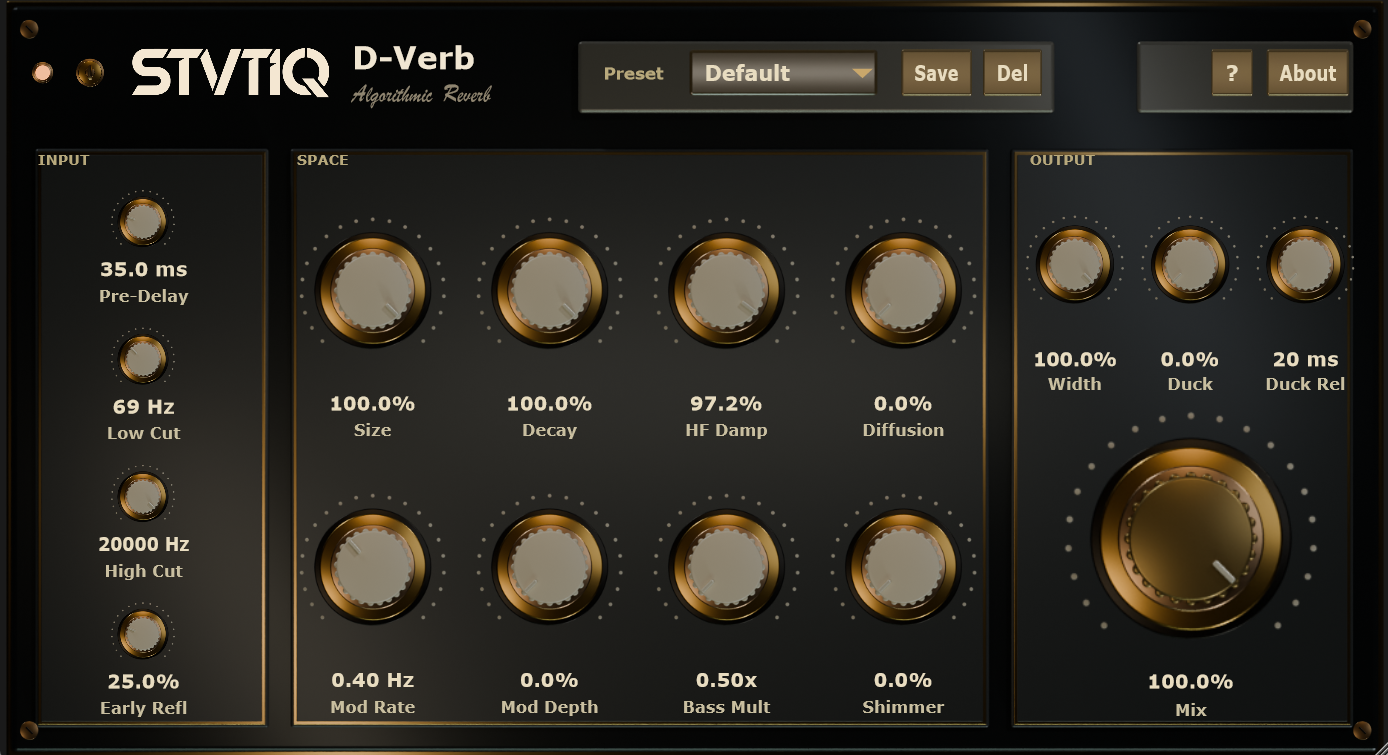1388x755 pixels.
Task: Click the 0.0% Mod Depth value
Action: tap(549, 680)
